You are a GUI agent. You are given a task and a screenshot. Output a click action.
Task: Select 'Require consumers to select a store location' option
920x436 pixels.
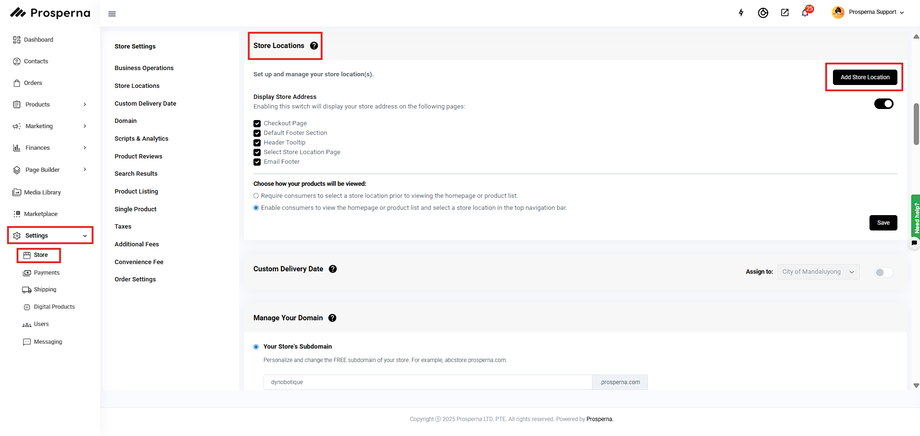pos(256,196)
